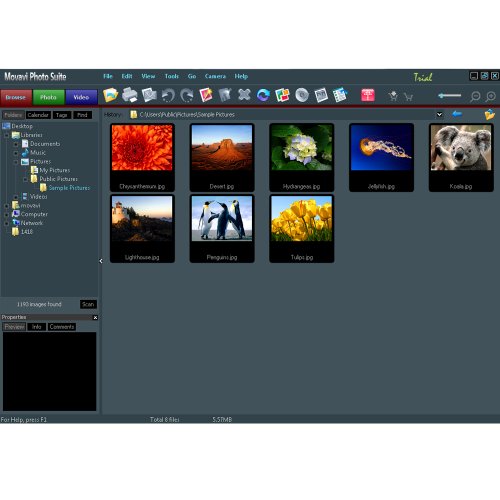Select the Tulips.jpg thumbnail
The width and height of the screenshot is (500, 500).
pos(302,229)
